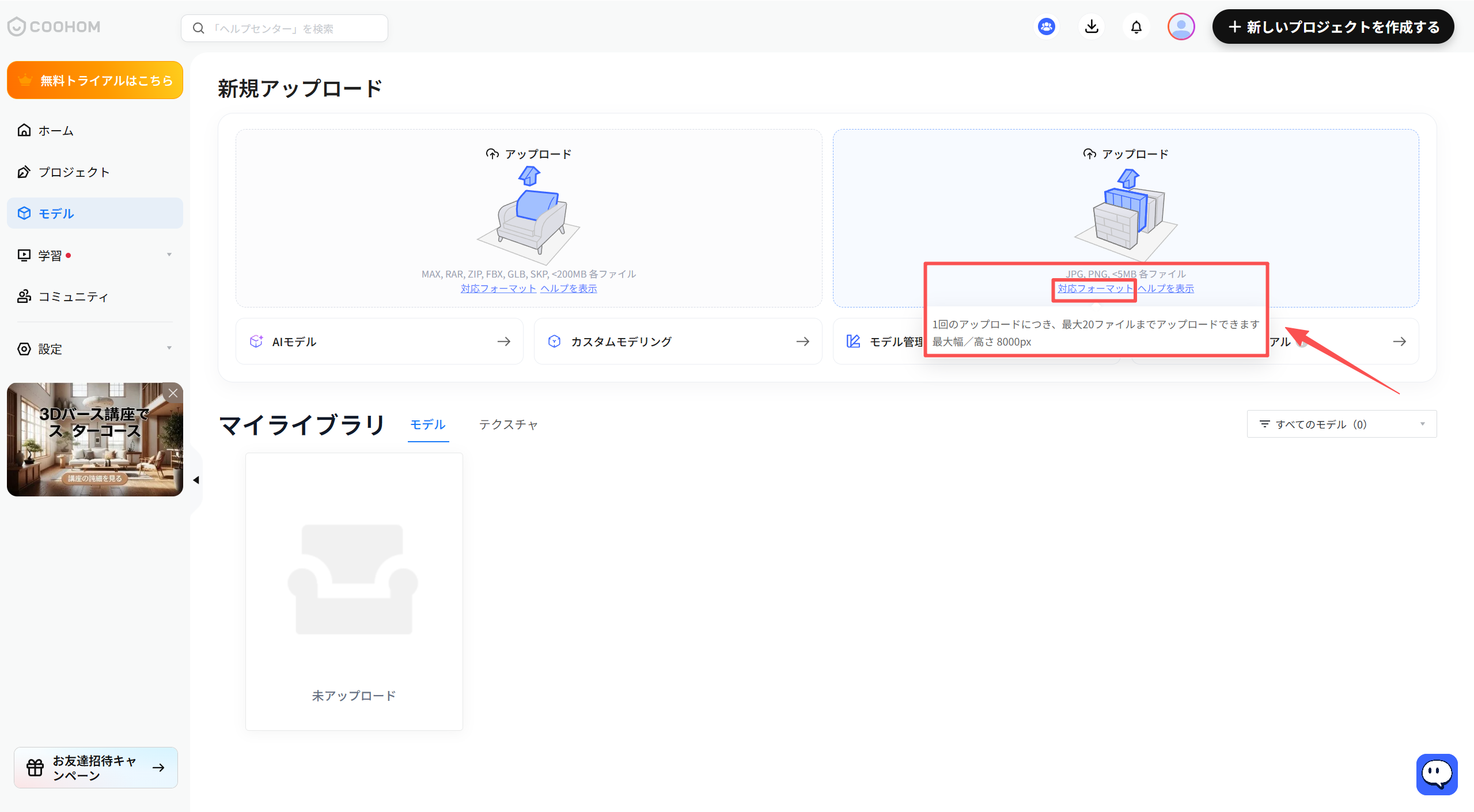Click the プロジェクト pen icon

(x=24, y=172)
